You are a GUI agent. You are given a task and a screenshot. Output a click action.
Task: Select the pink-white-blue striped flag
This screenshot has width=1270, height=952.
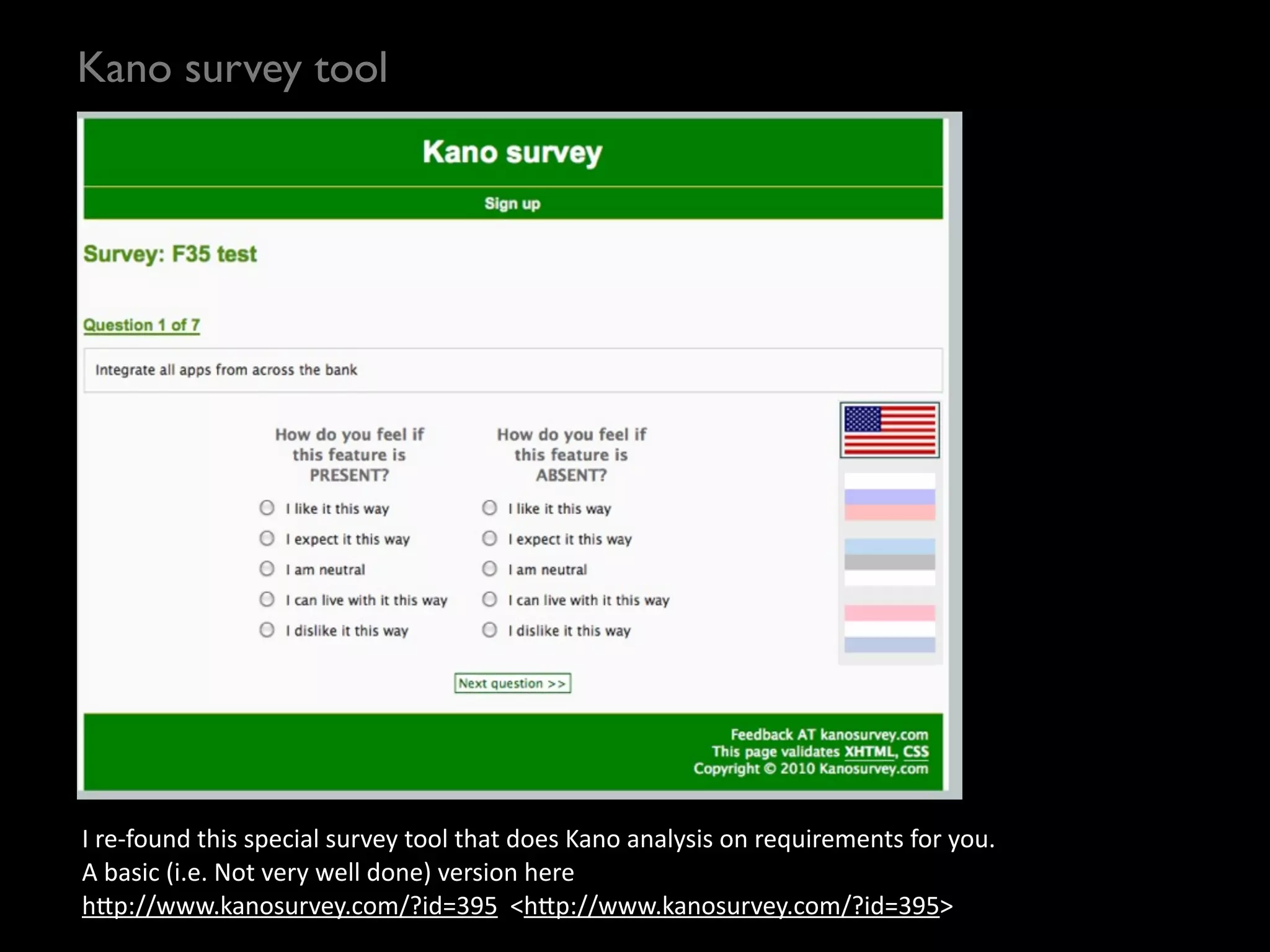pyautogui.click(x=890, y=628)
